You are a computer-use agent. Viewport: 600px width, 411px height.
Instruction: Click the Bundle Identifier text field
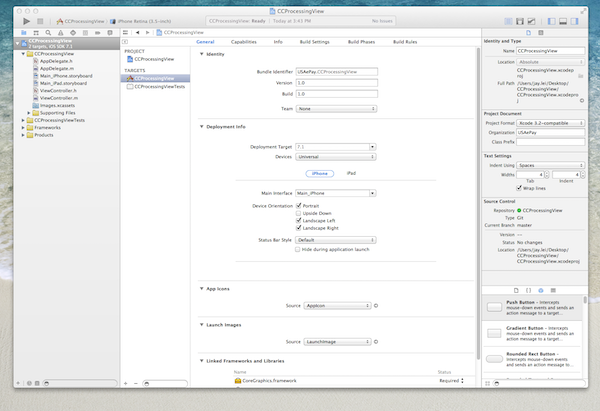click(x=335, y=73)
